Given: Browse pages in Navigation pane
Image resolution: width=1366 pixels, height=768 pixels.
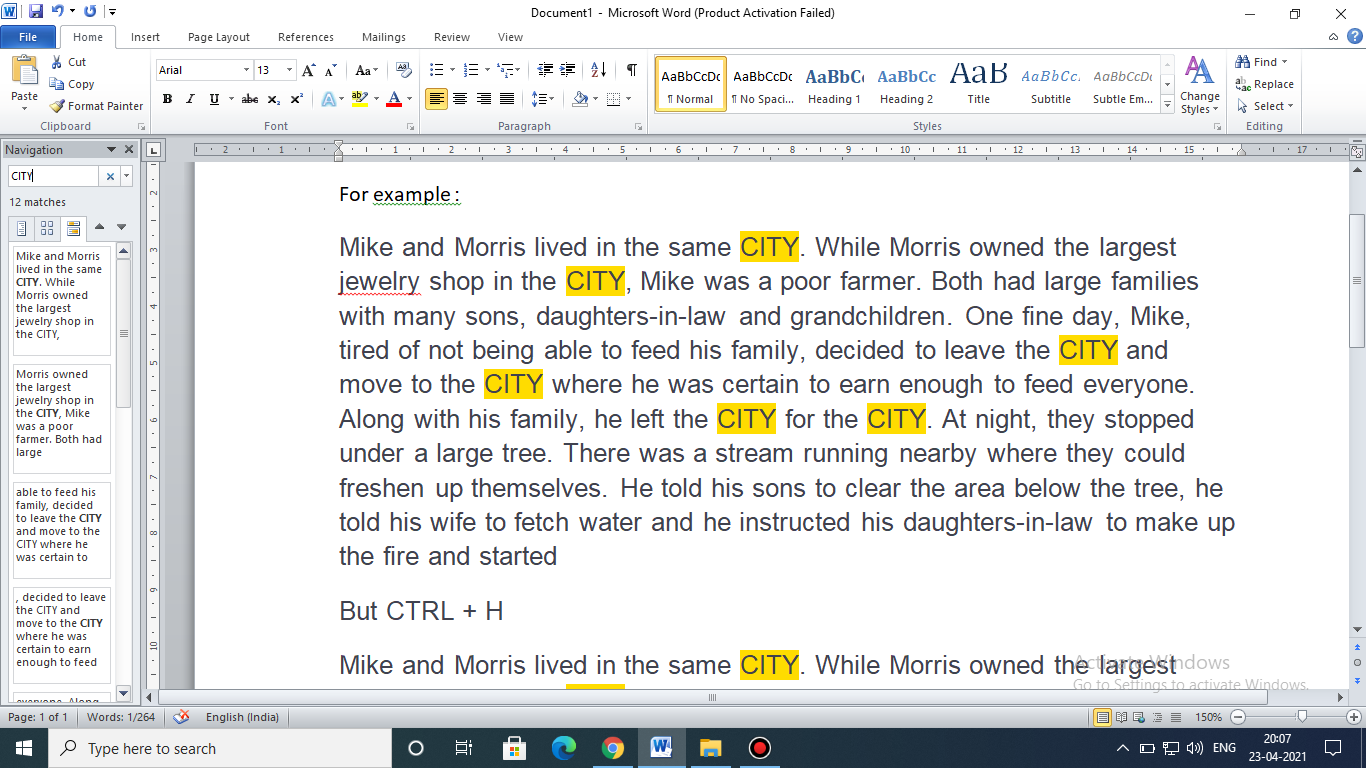Looking at the screenshot, I should (47, 228).
